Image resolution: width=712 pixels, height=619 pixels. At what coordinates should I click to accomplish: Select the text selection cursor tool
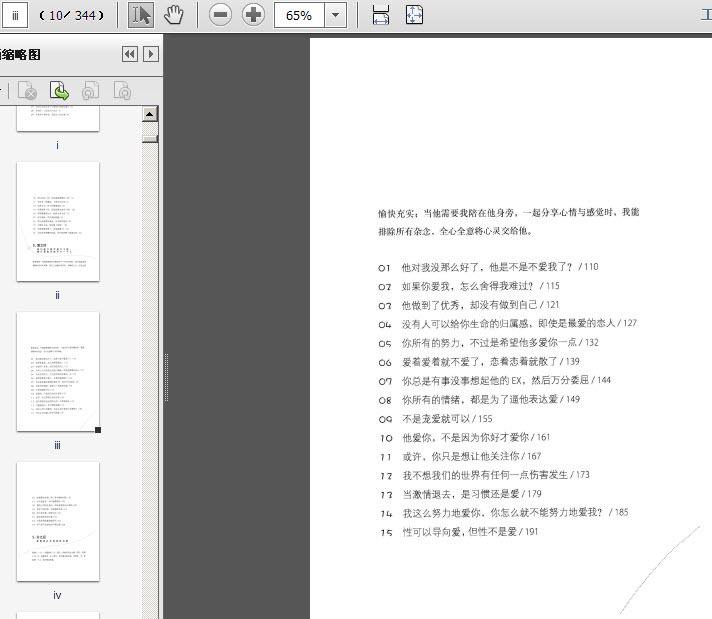[x=141, y=15]
